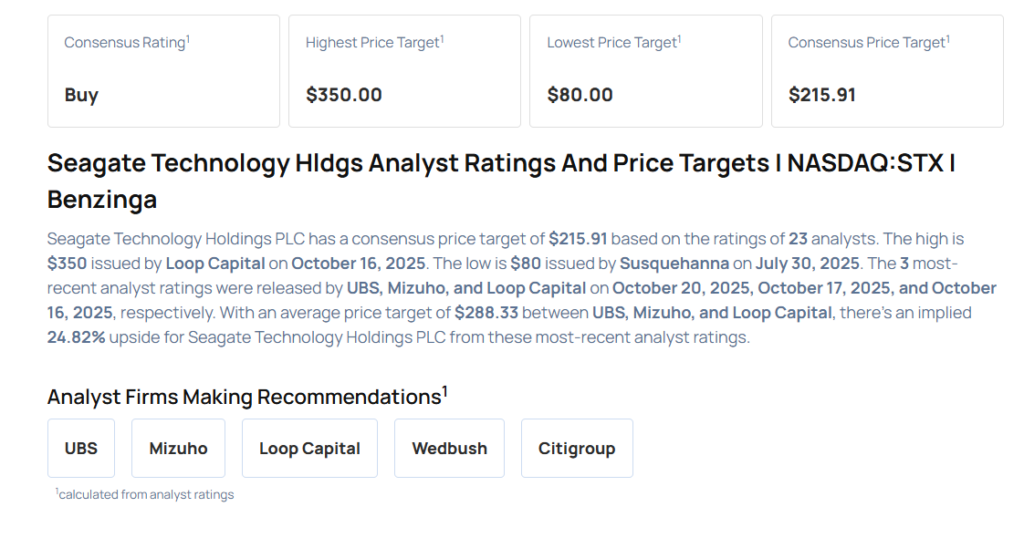The height and width of the screenshot is (538, 1024).
Task: Click the Consensus Rating card label
Action: coord(125,43)
